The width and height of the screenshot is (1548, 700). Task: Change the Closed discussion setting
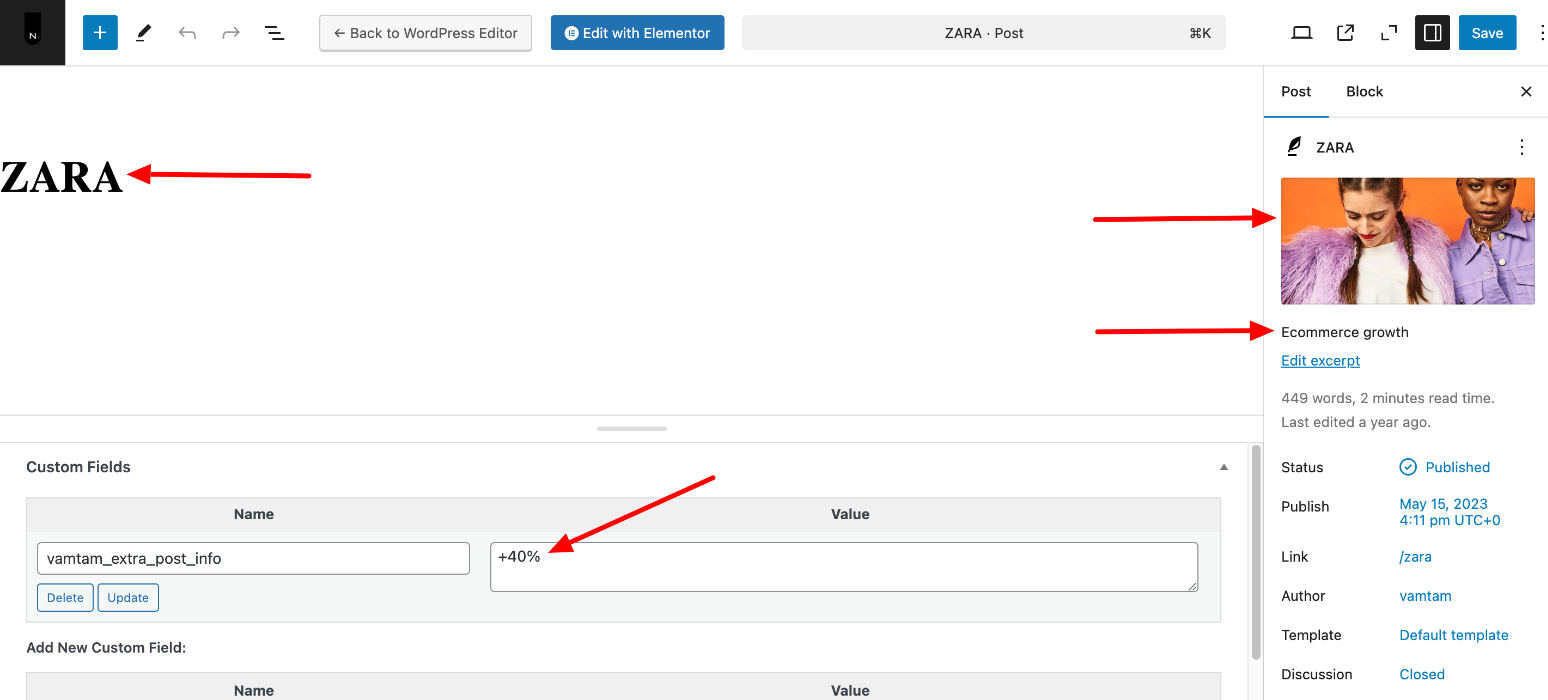(x=1422, y=674)
